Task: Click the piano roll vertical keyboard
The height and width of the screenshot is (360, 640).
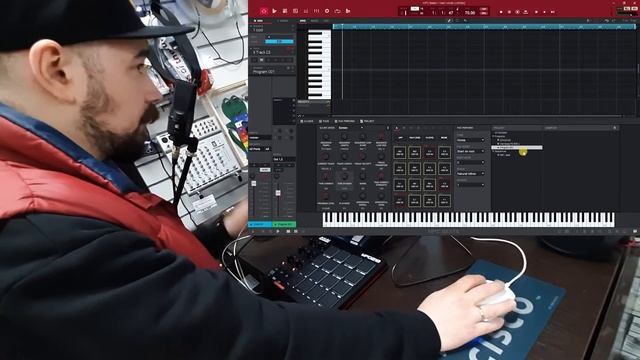Action: 319,64
